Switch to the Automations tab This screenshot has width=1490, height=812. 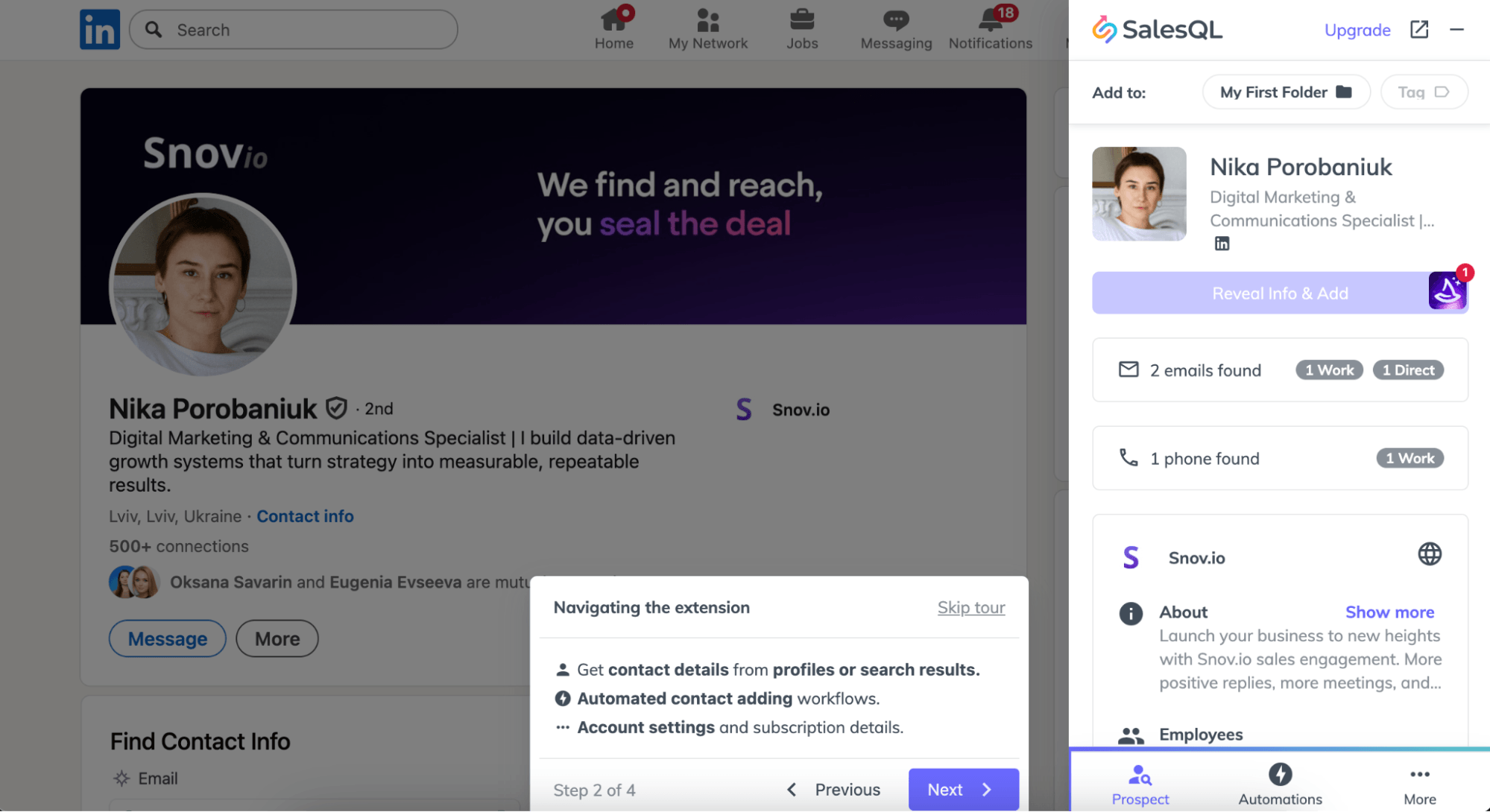pyautogui.click(x=1280, y=784)
